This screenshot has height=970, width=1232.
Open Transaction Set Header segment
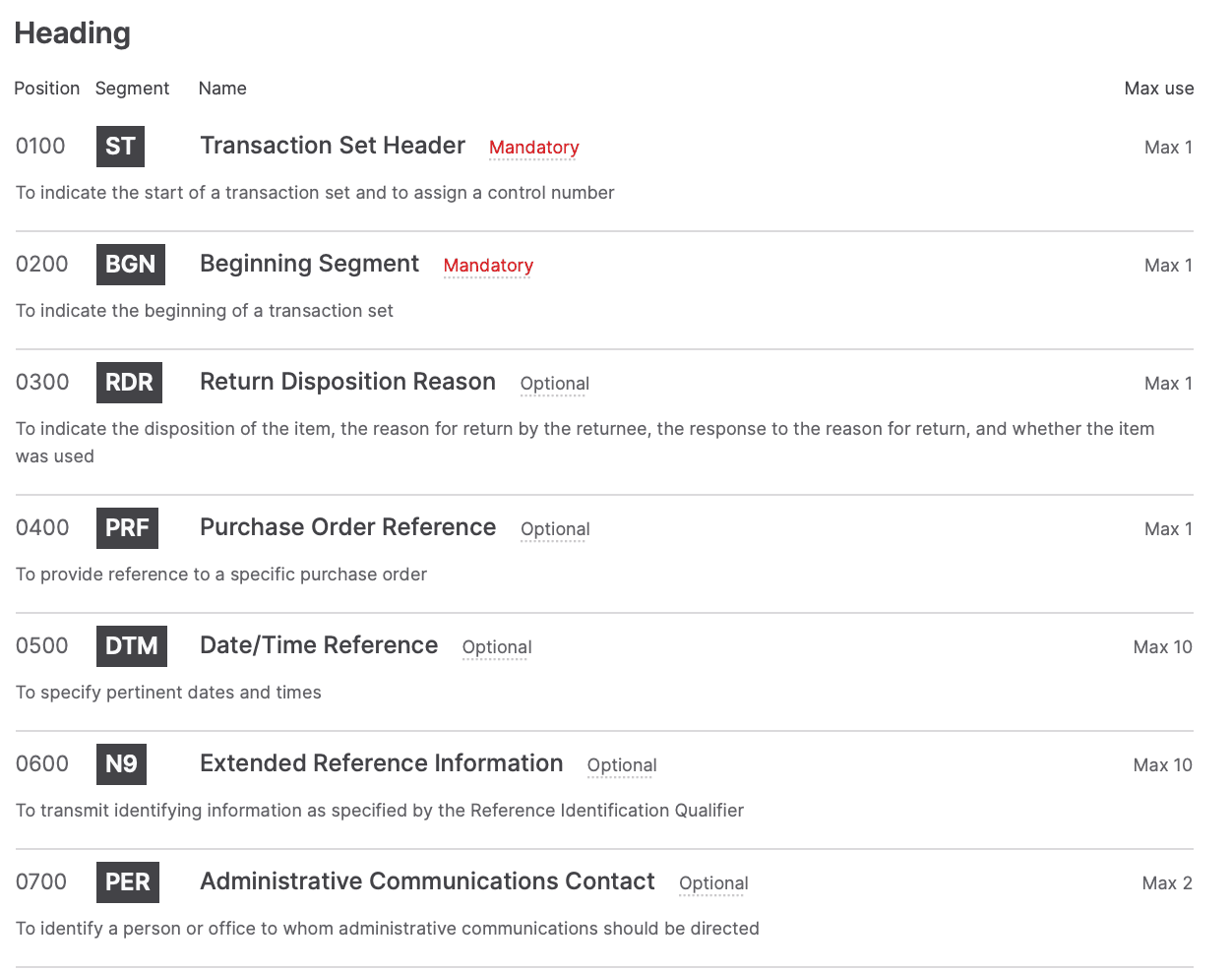click(x=332, y=146)
